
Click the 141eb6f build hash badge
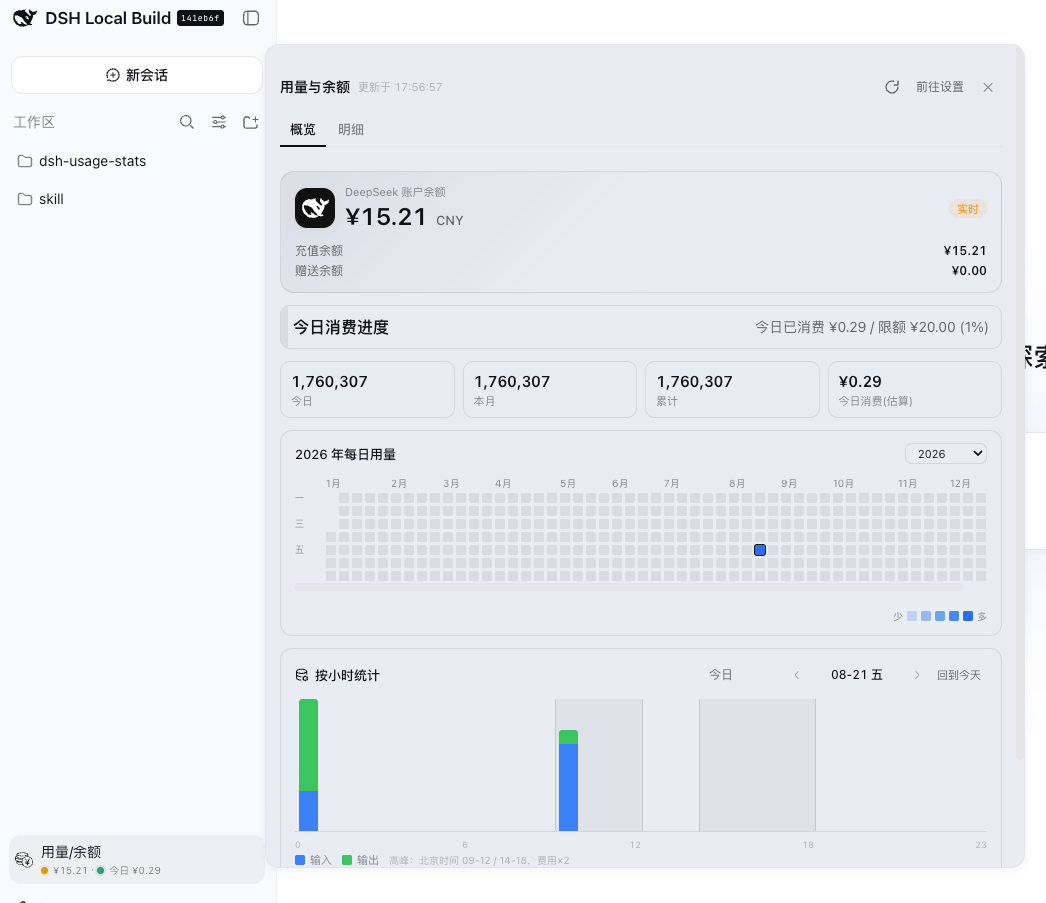click(200, 18)
